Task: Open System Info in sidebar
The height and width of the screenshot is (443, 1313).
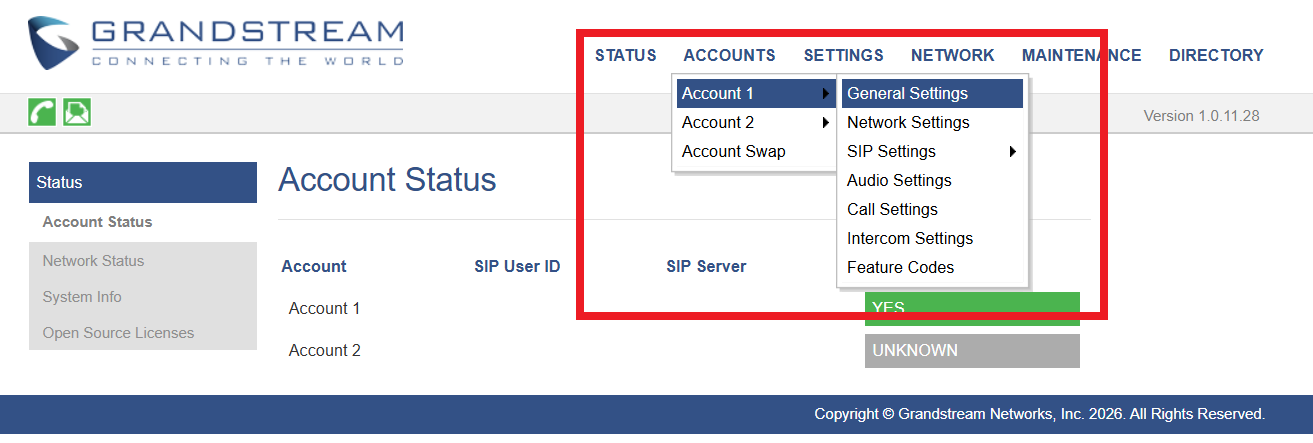Action: (x=143, y=296)
